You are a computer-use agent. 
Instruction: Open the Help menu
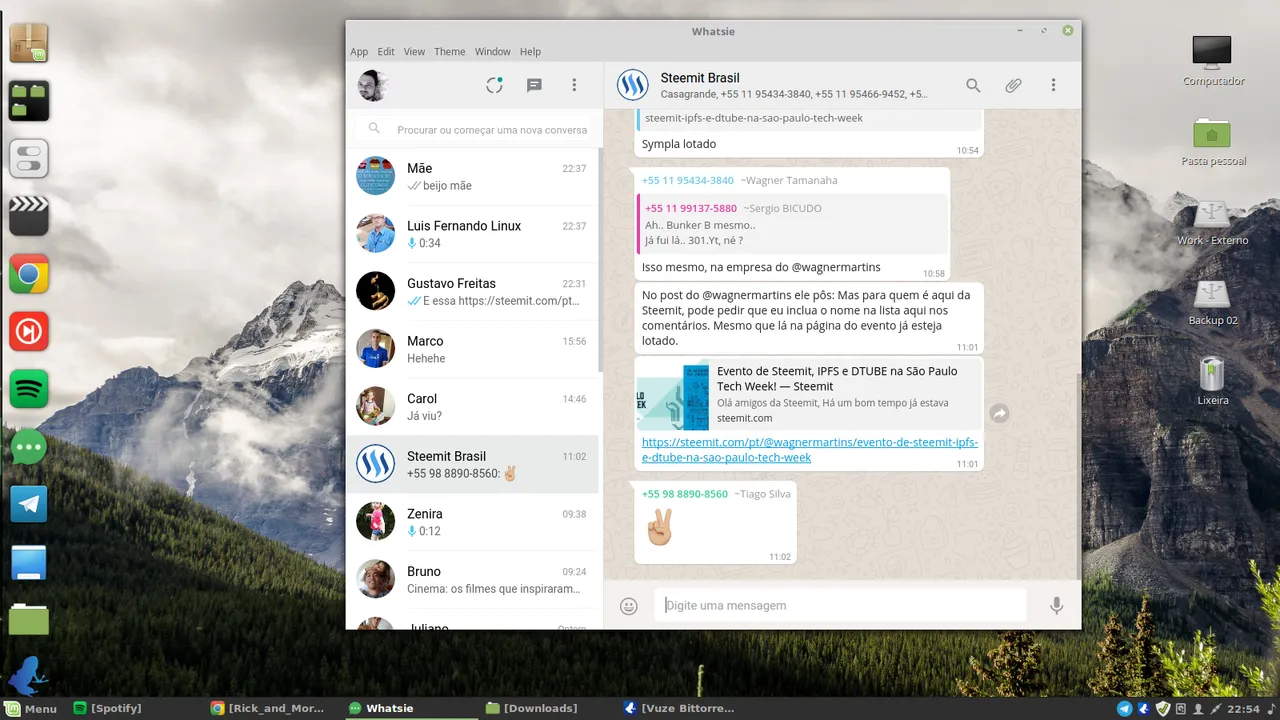coord(530,52)
